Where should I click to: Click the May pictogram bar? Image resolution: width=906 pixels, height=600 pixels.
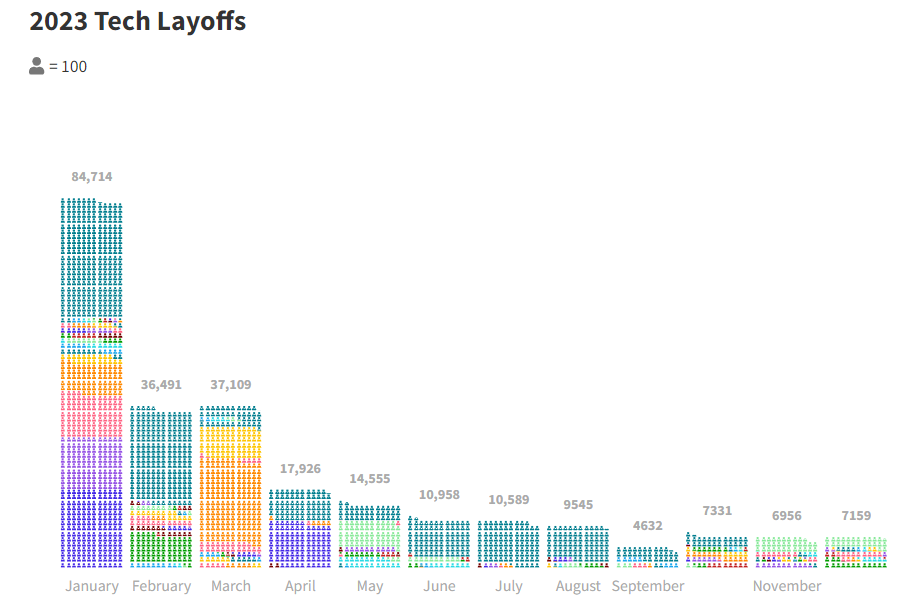click(370, 534)
